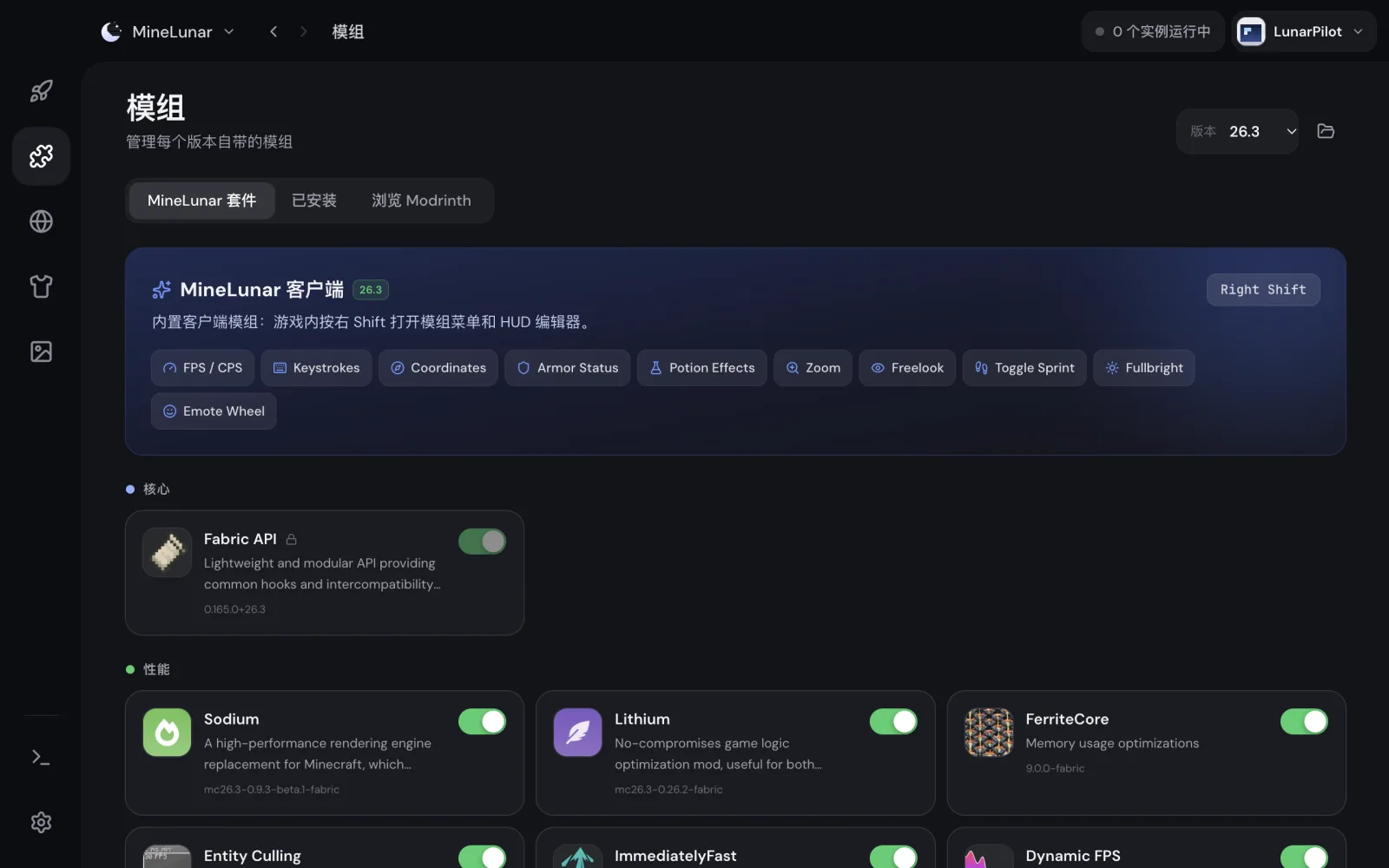Open the rocket launch page in sidebar

(x=41, y=91)
